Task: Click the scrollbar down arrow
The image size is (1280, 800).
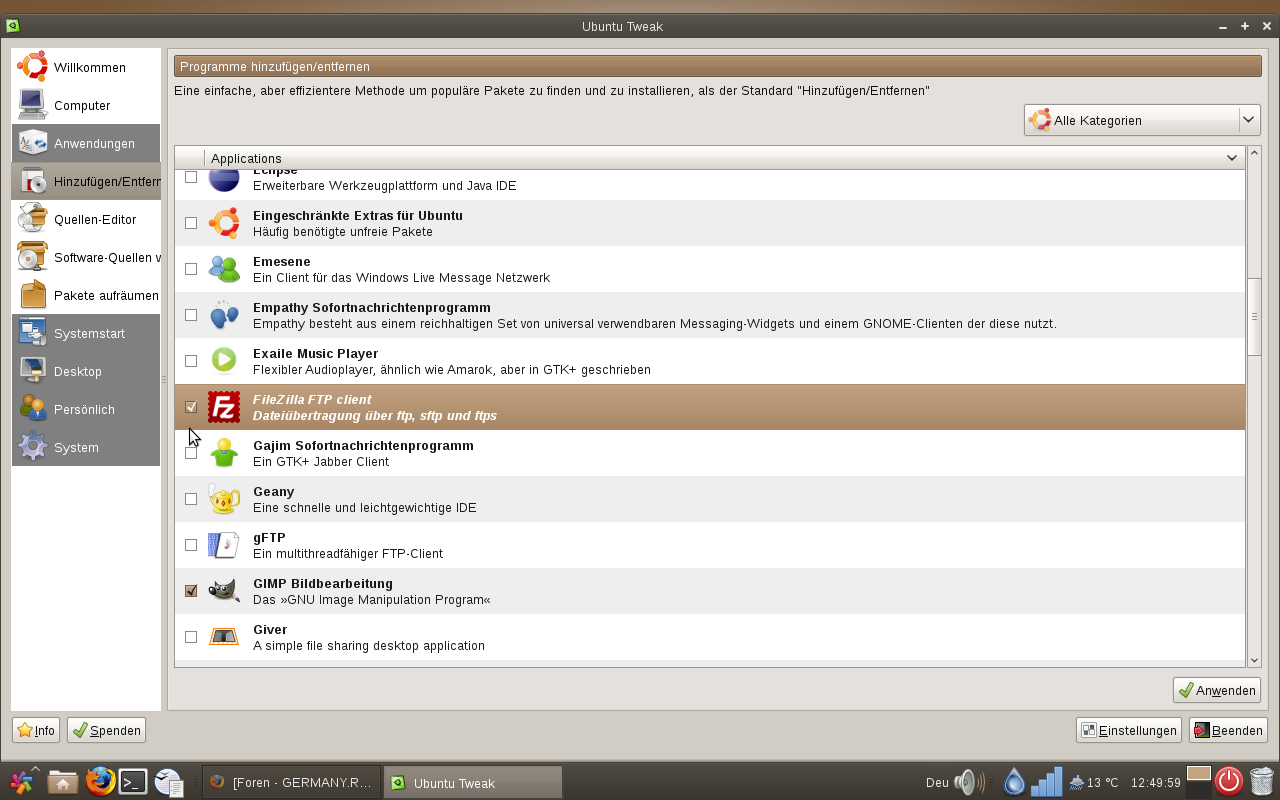Action: coord(1254,660)
